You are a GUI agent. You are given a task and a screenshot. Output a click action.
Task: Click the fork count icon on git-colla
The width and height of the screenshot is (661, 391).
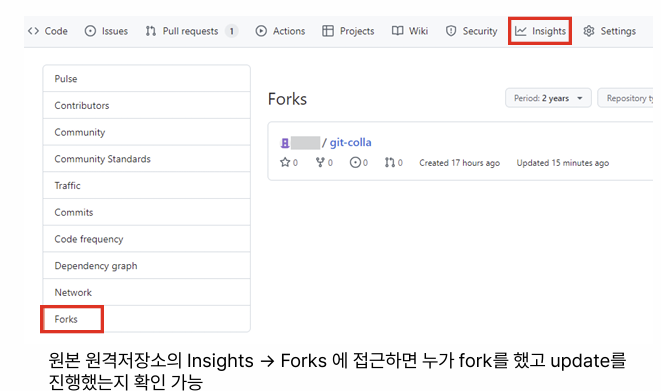tap(320, 162)
